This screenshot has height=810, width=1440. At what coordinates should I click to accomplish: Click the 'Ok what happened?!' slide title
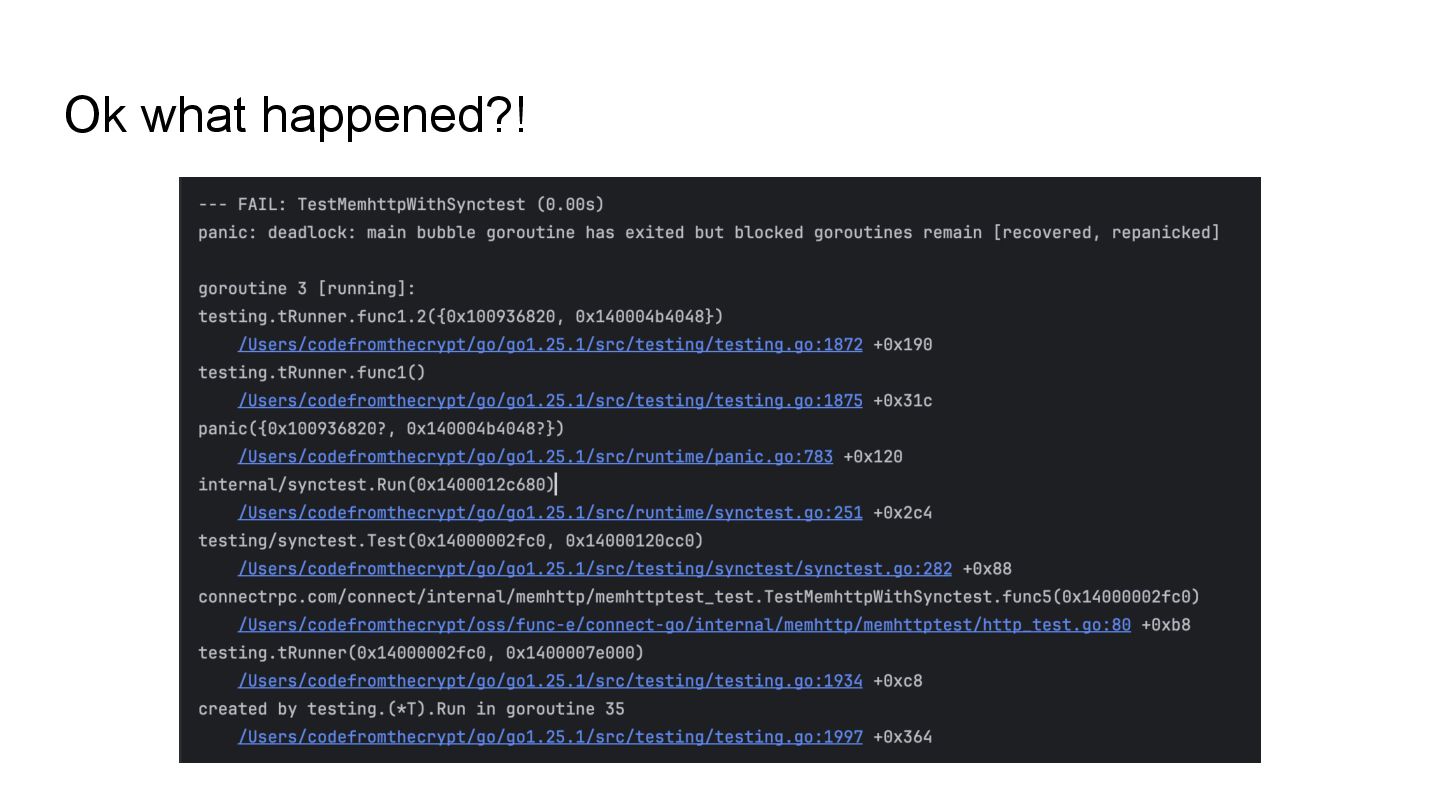(295, 116)
